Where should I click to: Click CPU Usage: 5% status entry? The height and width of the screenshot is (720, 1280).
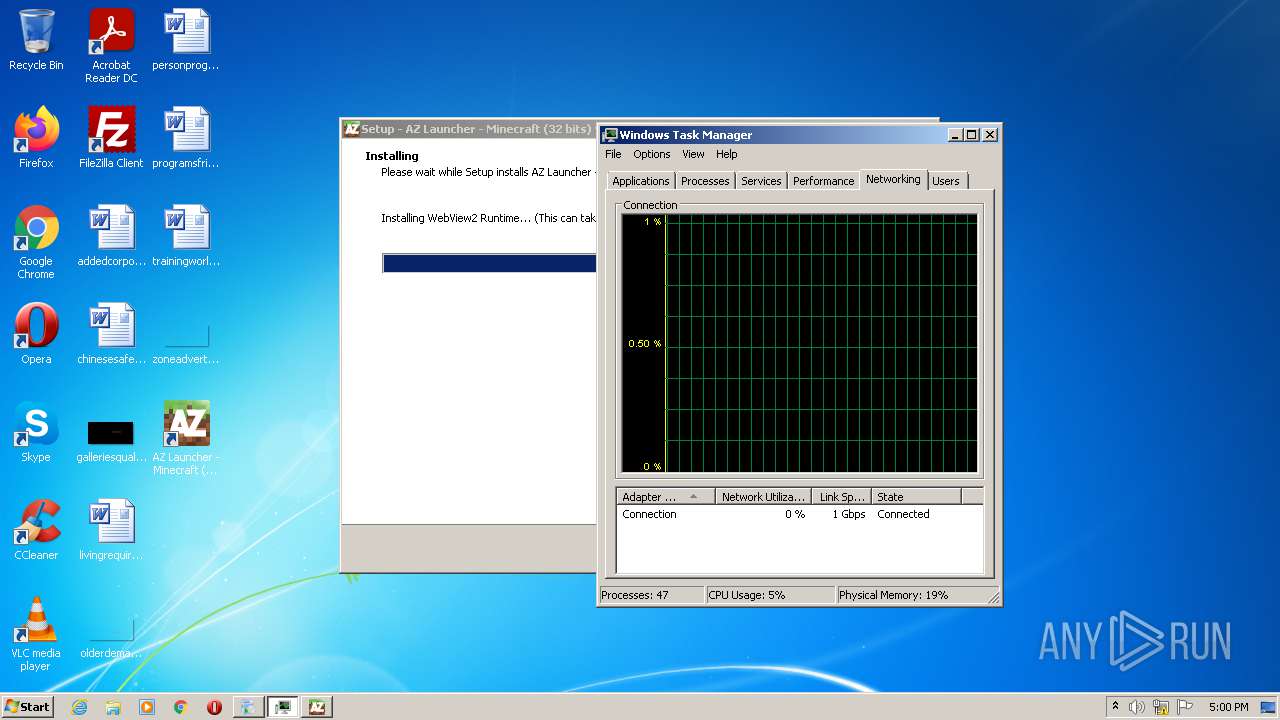click(x=770, y=595)
